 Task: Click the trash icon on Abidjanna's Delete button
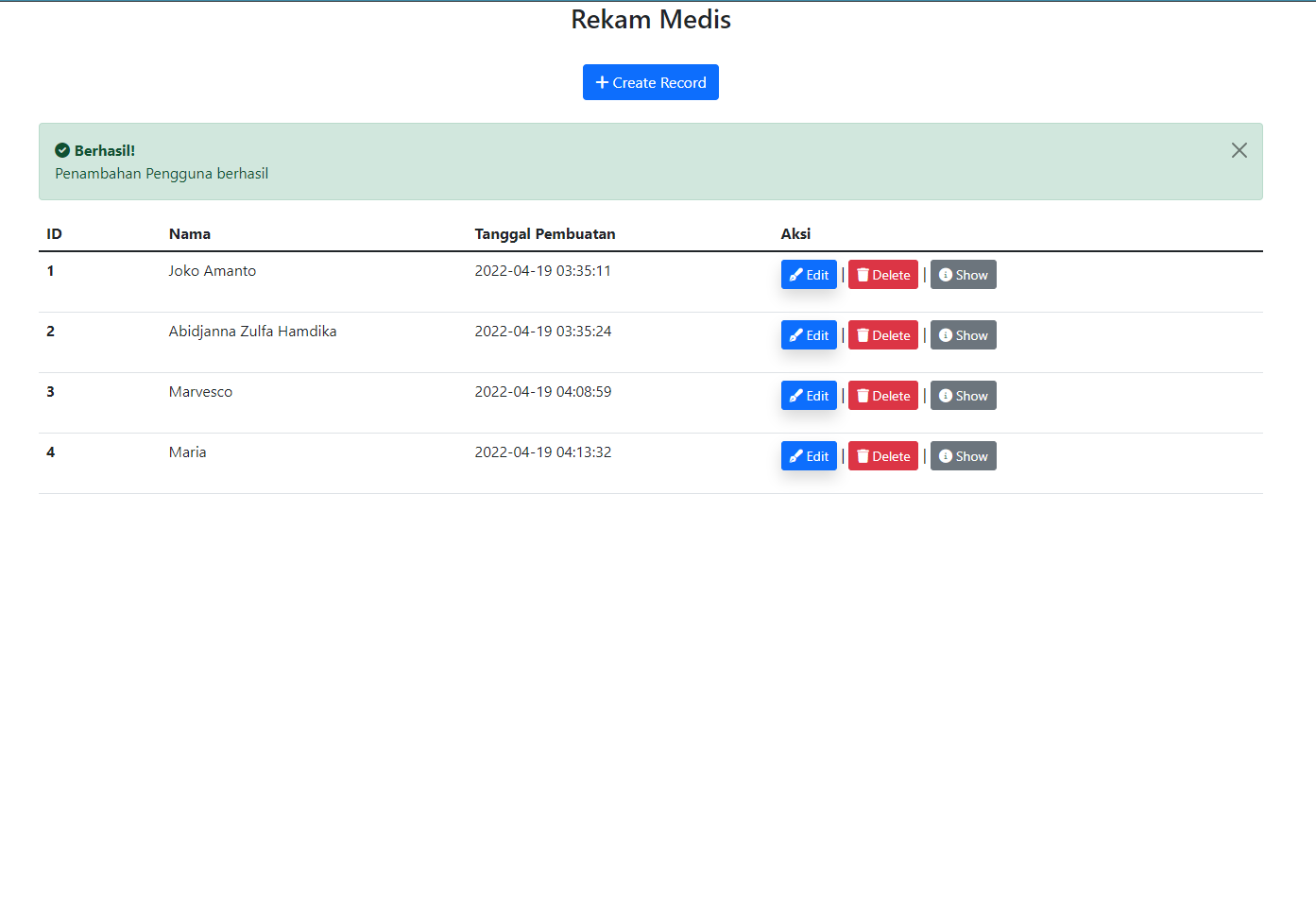pyautogui.click(x=863, y=334)
